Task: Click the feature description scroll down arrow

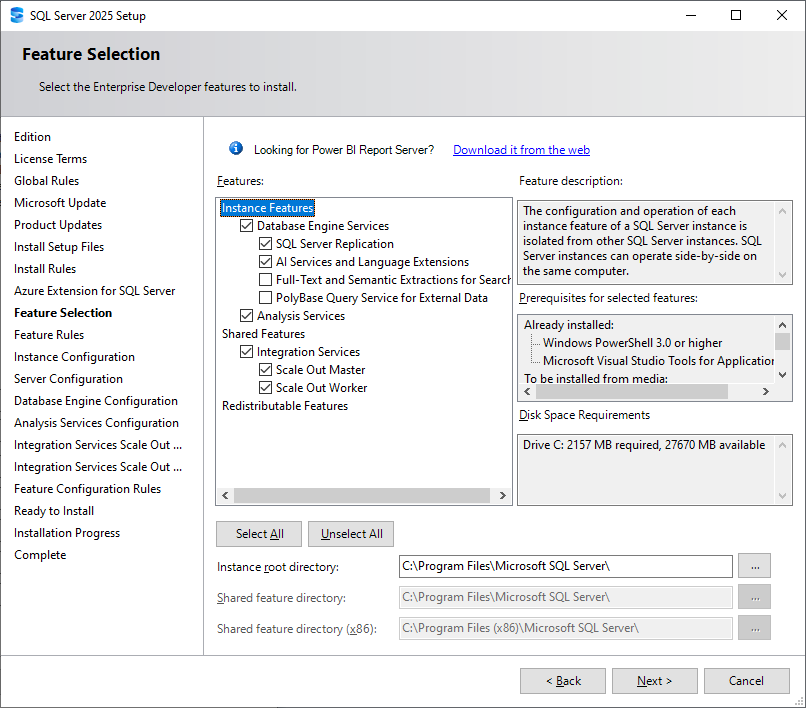Action: (x=782, y=275)
